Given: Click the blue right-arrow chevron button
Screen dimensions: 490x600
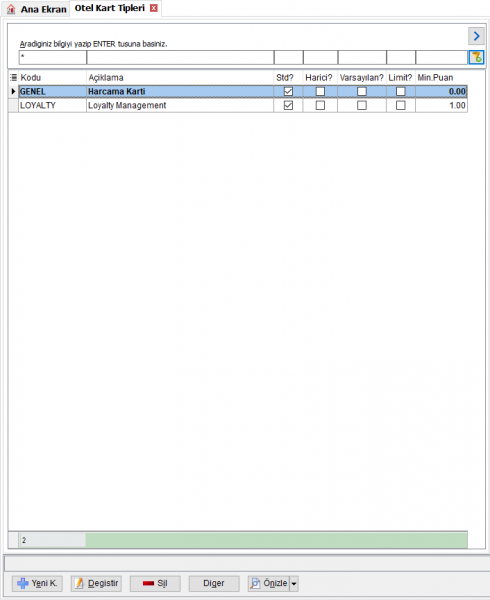Looking at the screenshot, I should click(x=476, y=36).
